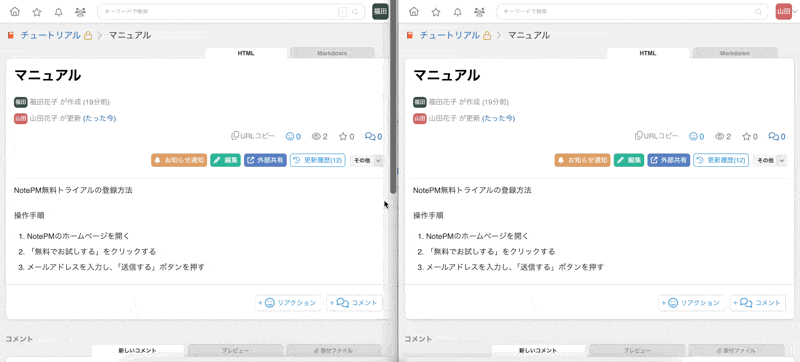Click たった今 update time link in right window
Viewport: 800px width, 362px height.
[498, 118]
